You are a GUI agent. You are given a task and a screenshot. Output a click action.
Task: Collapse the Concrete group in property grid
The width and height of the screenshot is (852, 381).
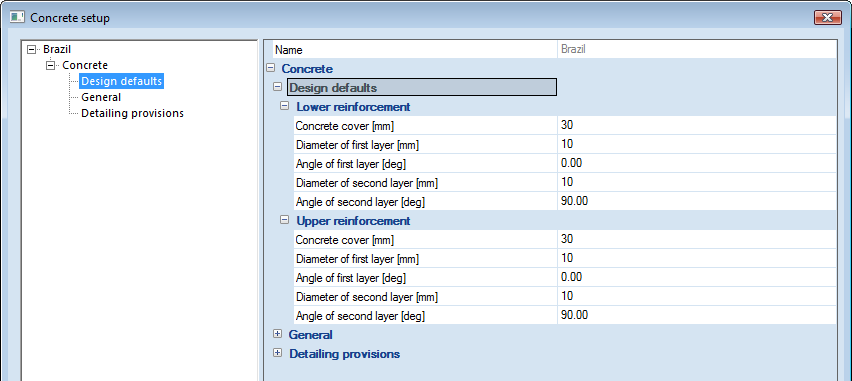coord(270,68)
